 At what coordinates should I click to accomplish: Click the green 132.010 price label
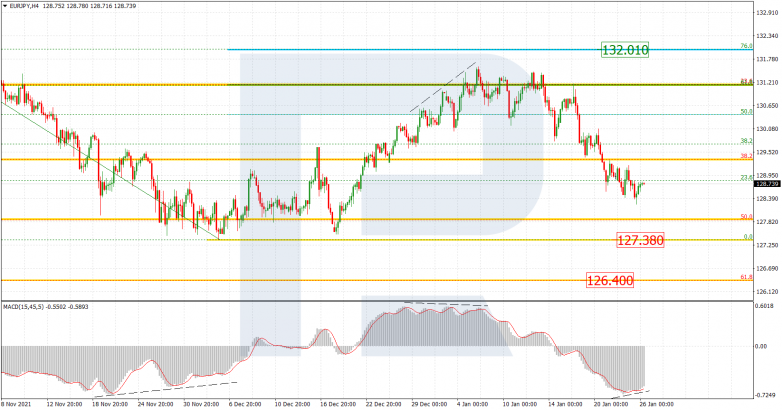pos(625,50)
